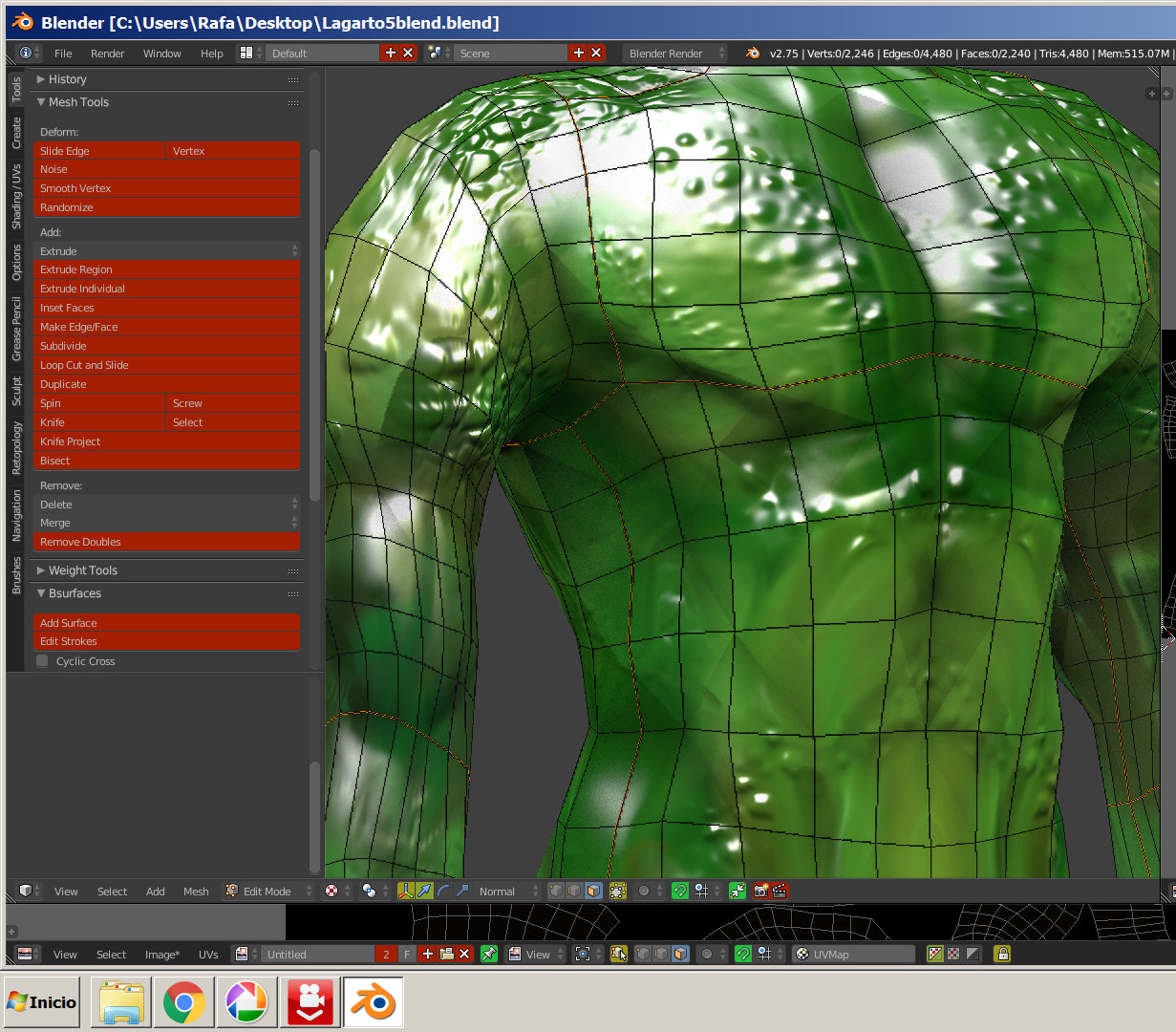1176x1032 pixels.
Task: Open the Delete dropdown
Action: click(x=167, y=505)
